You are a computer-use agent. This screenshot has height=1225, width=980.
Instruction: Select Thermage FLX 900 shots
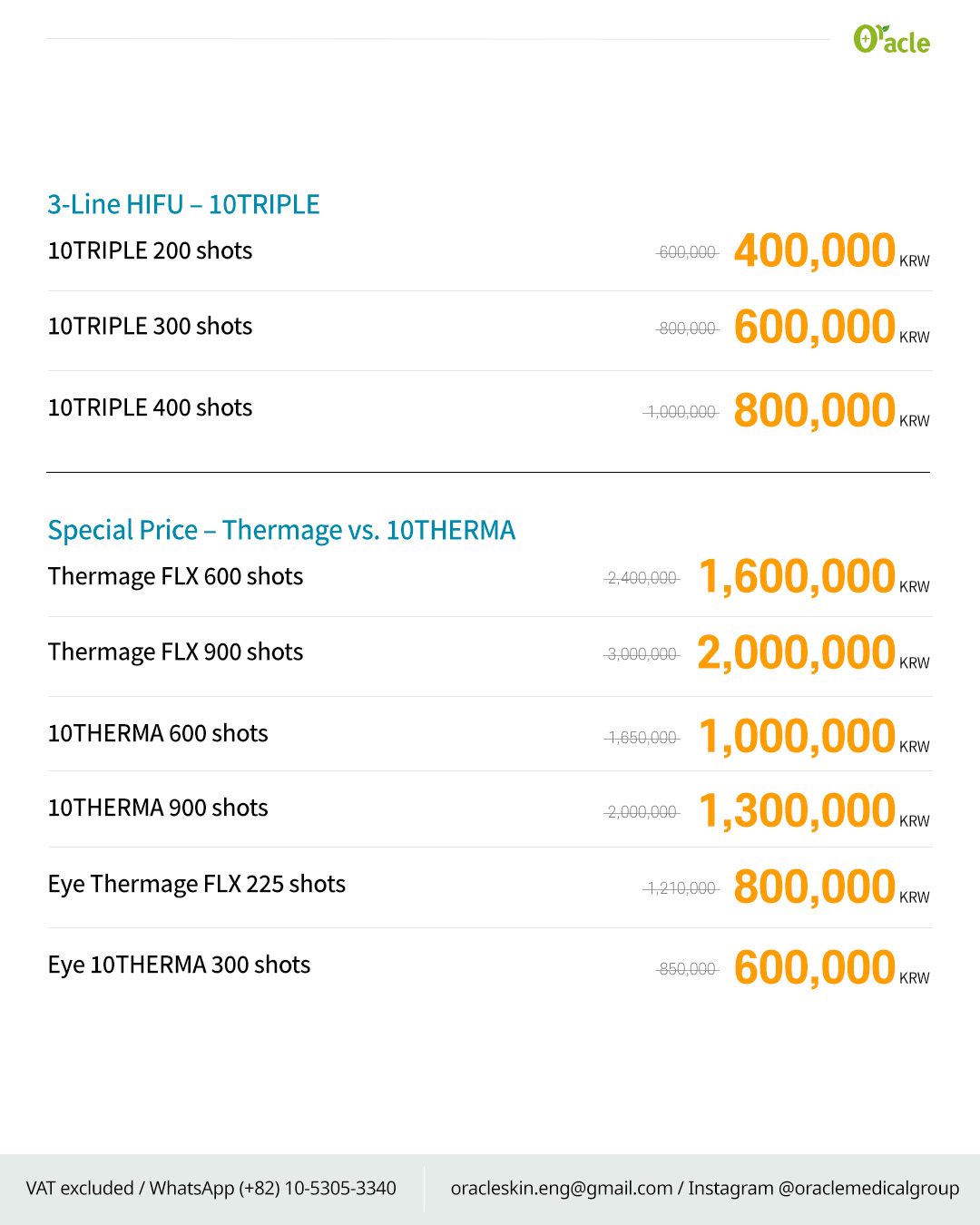[175, 652]
